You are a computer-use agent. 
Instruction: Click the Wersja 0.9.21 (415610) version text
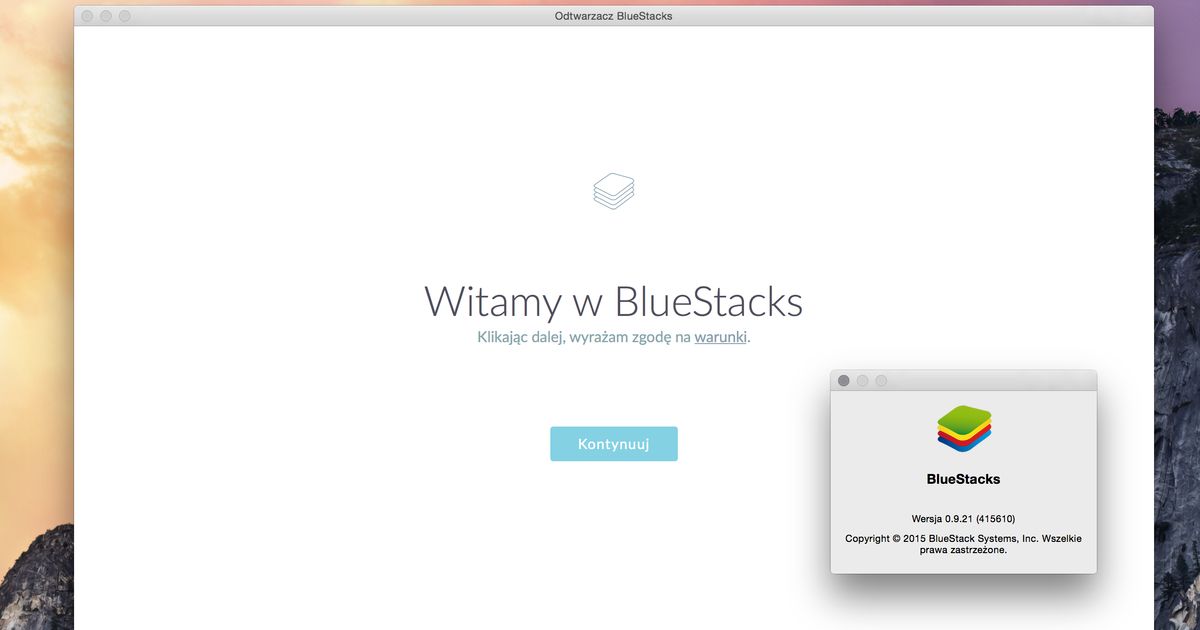pyautogui.click(x=963, y=519)
